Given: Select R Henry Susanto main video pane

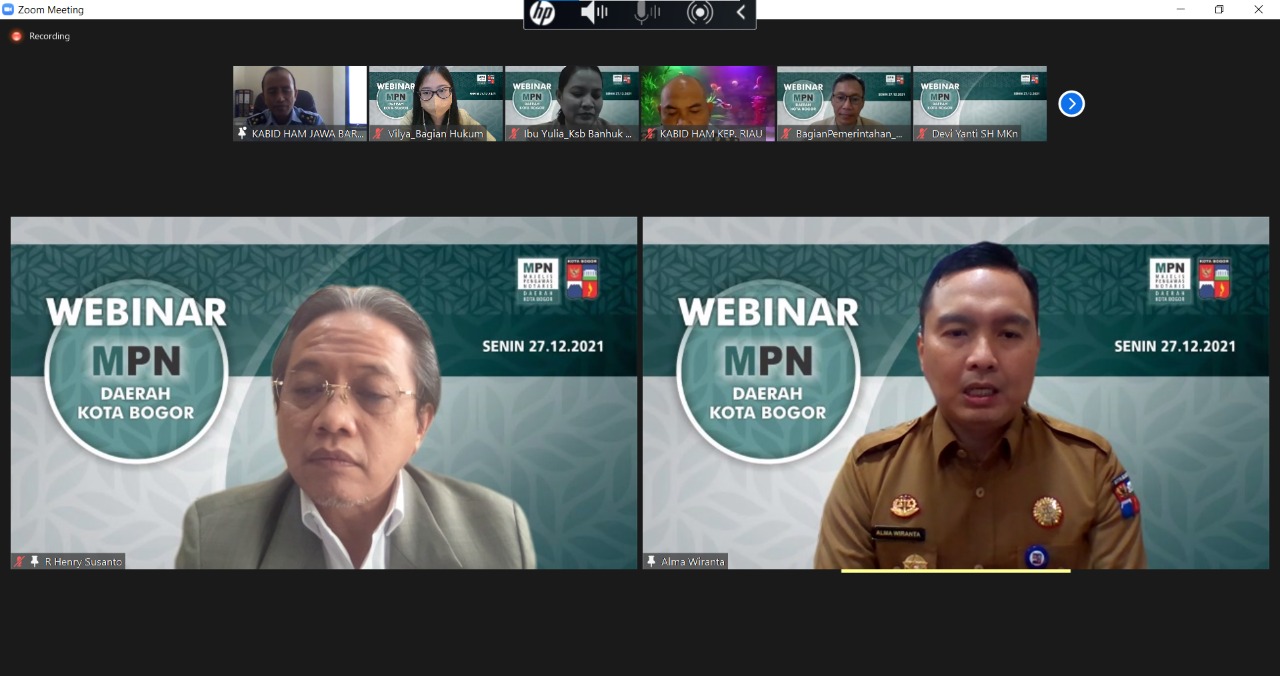Looking at the screenshot, I should (x=324, y=393).
